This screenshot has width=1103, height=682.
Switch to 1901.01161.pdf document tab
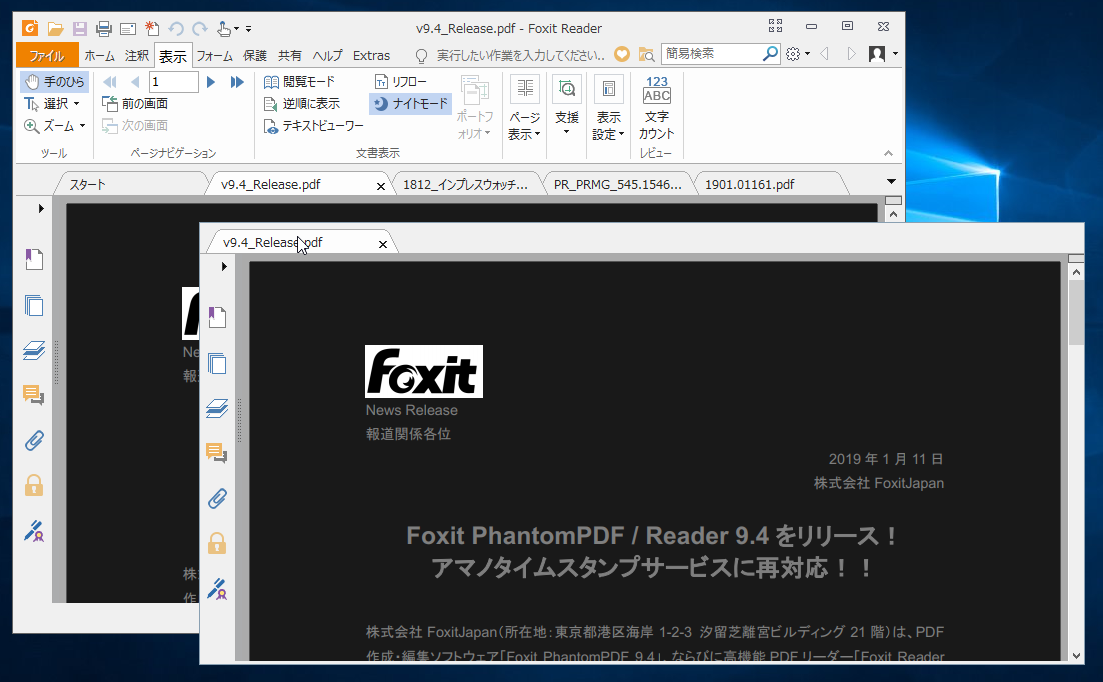pos(770,184)
